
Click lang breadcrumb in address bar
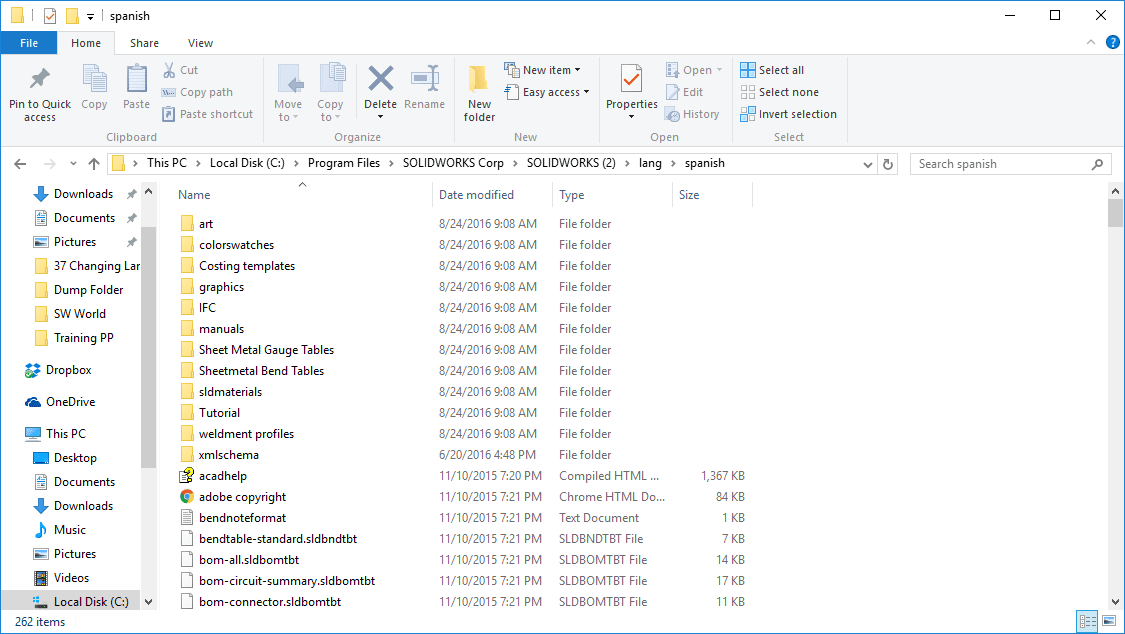tap(650, 163)
